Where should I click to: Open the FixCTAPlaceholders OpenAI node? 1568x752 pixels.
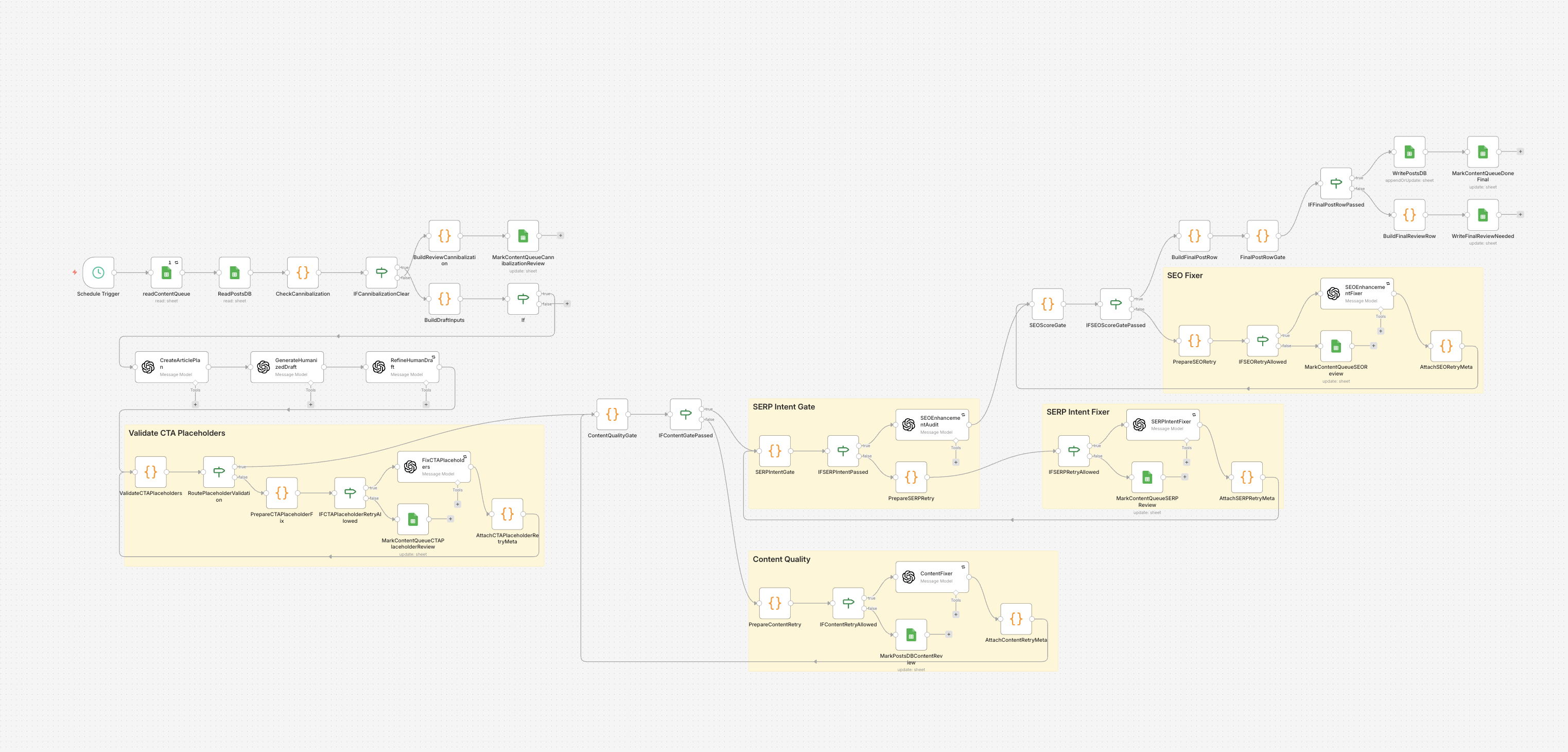tap(434, 467)
